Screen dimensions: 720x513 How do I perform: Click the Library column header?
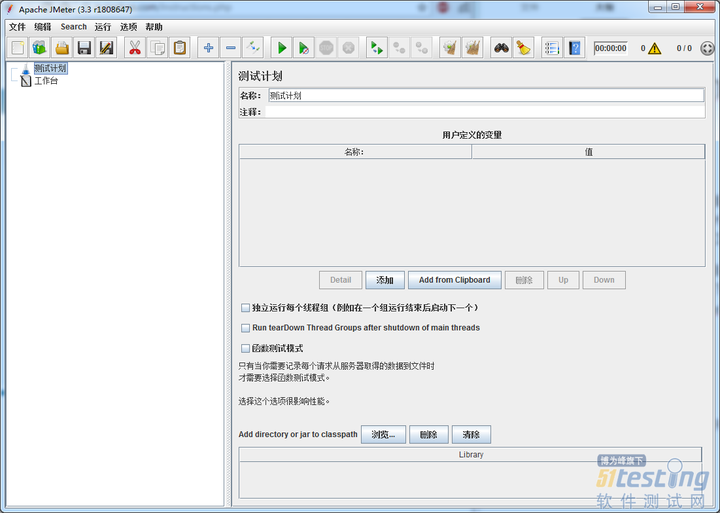pyautogui.click(x=471, y=455)
